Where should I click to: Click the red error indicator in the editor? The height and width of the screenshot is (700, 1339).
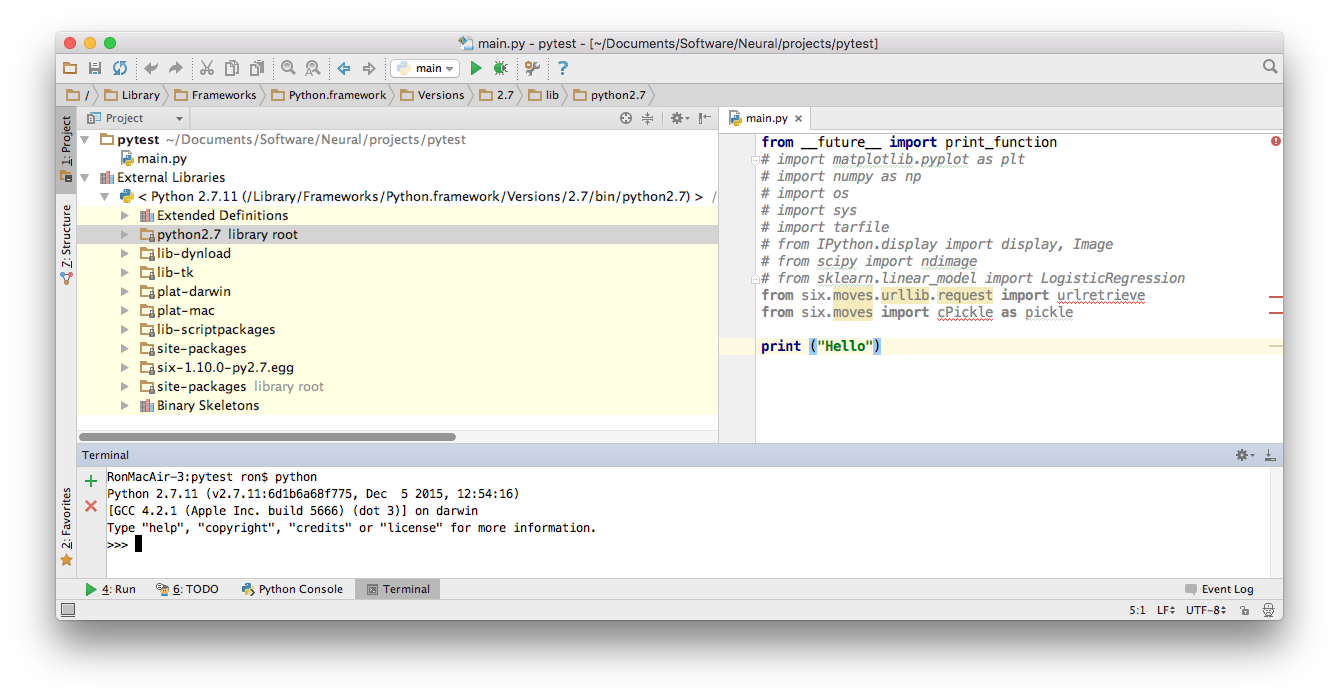point(1276,141)
